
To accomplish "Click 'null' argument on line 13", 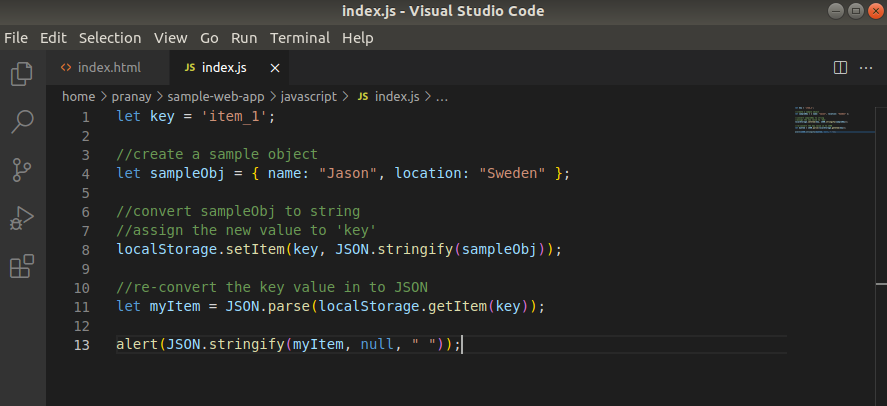I will click(377, 344).
